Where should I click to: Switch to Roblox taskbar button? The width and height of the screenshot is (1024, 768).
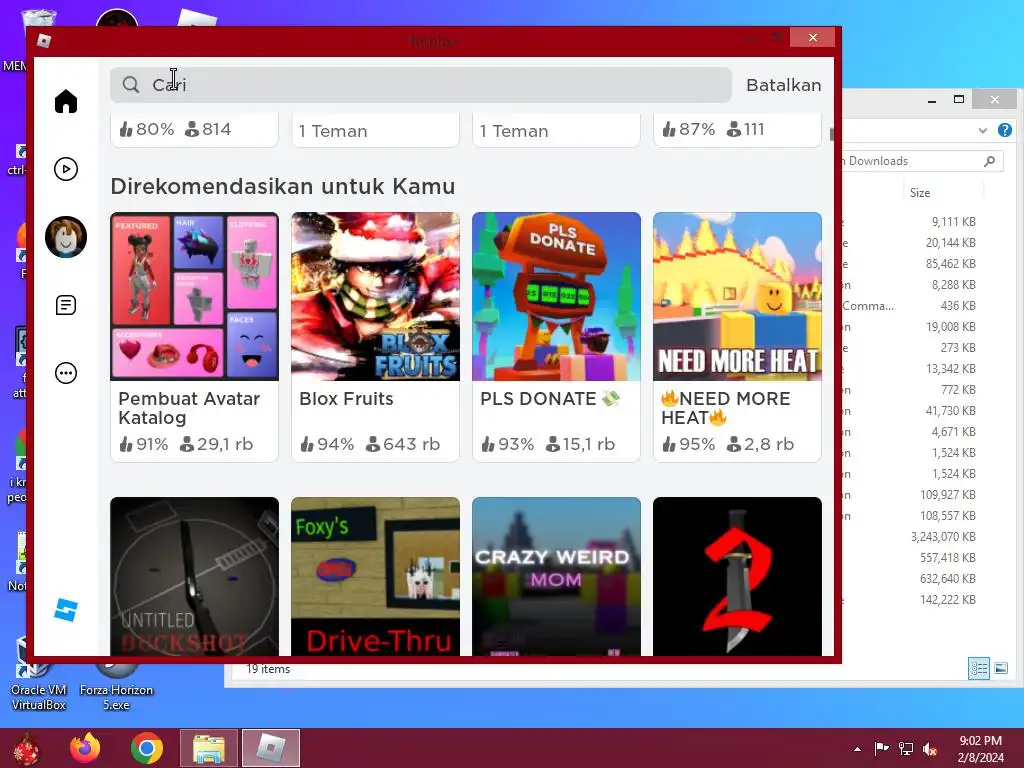(x=271, y=748)
